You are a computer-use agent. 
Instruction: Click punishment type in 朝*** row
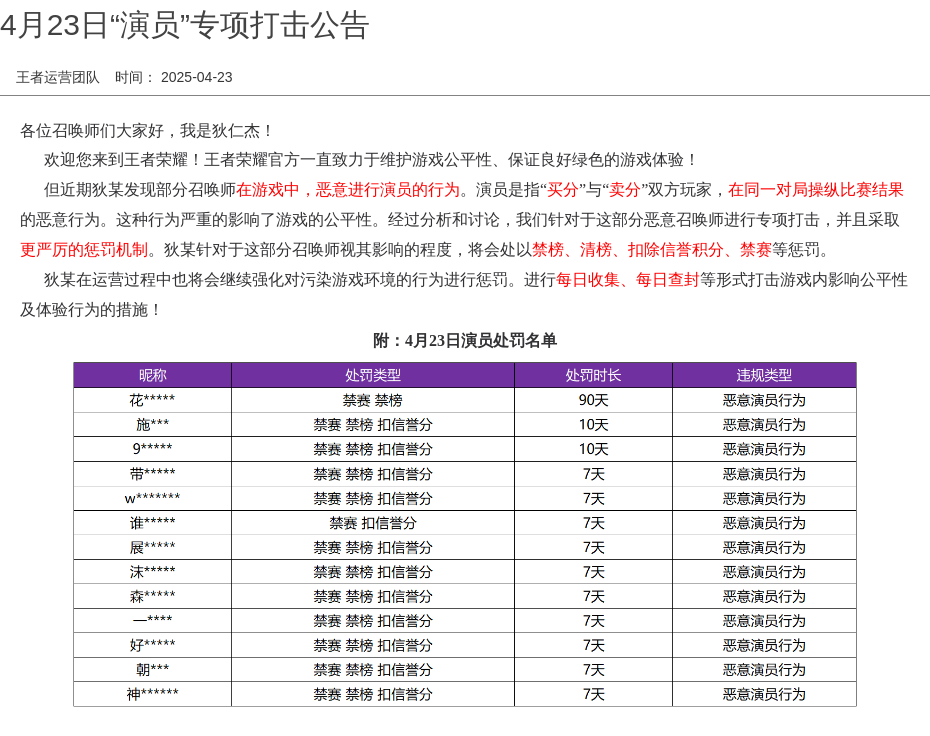pyautogui.click(x=373, y=670)
